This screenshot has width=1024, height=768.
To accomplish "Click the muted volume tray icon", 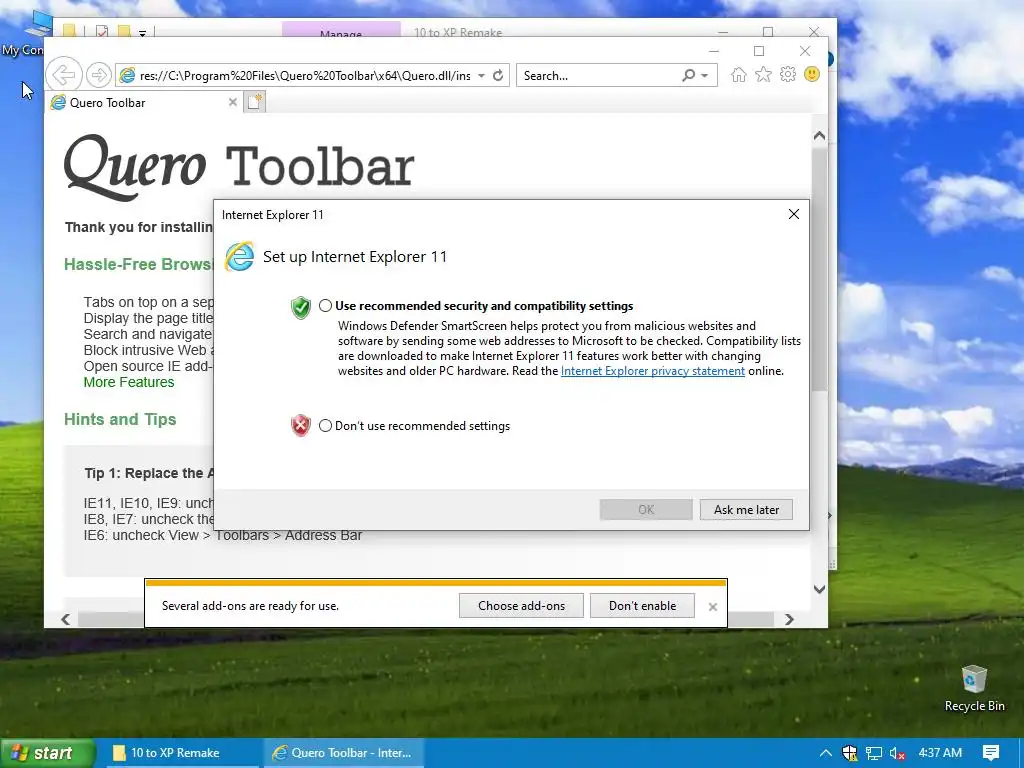I will [897, 753].
